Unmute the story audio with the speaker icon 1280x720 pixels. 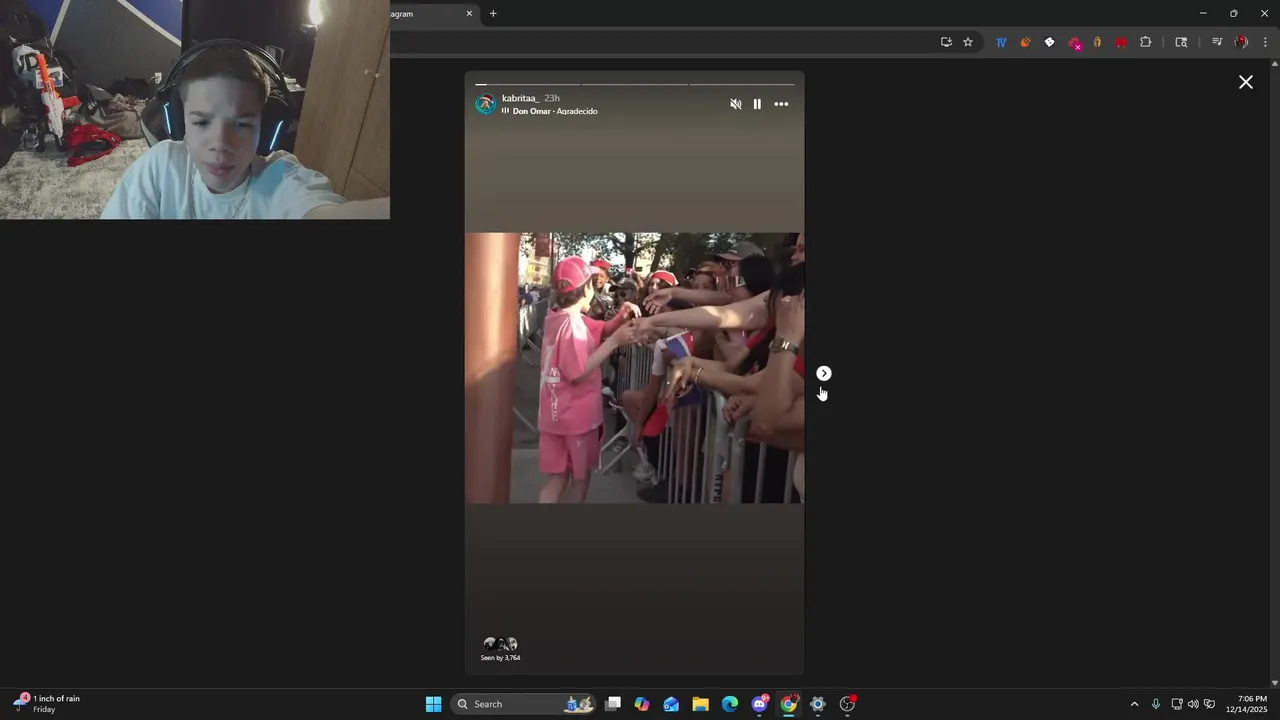(736, 104)
